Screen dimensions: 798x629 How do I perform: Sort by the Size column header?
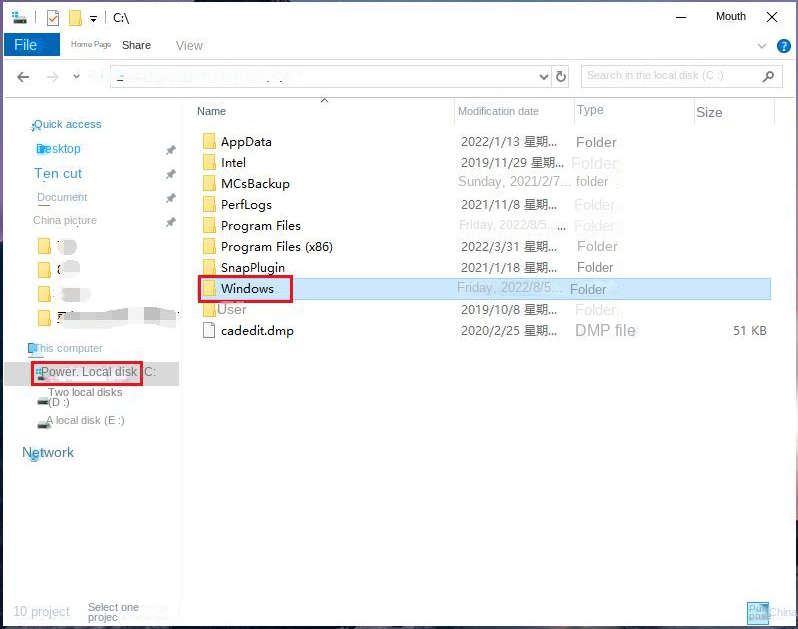(x=709, y=112)
